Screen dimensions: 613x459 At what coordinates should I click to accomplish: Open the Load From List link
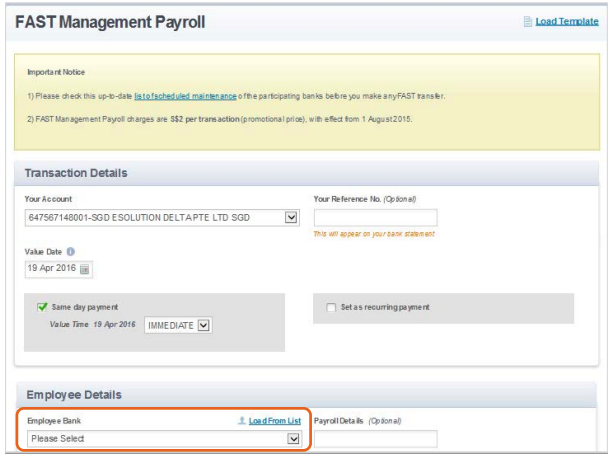tap(275, 421)
